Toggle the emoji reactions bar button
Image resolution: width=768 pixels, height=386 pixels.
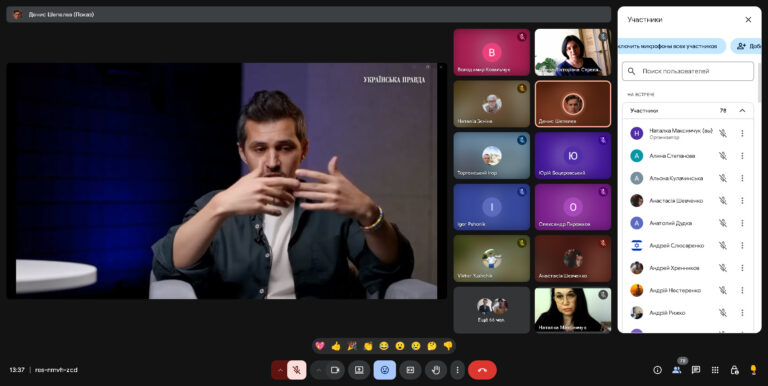coord(384,370)
